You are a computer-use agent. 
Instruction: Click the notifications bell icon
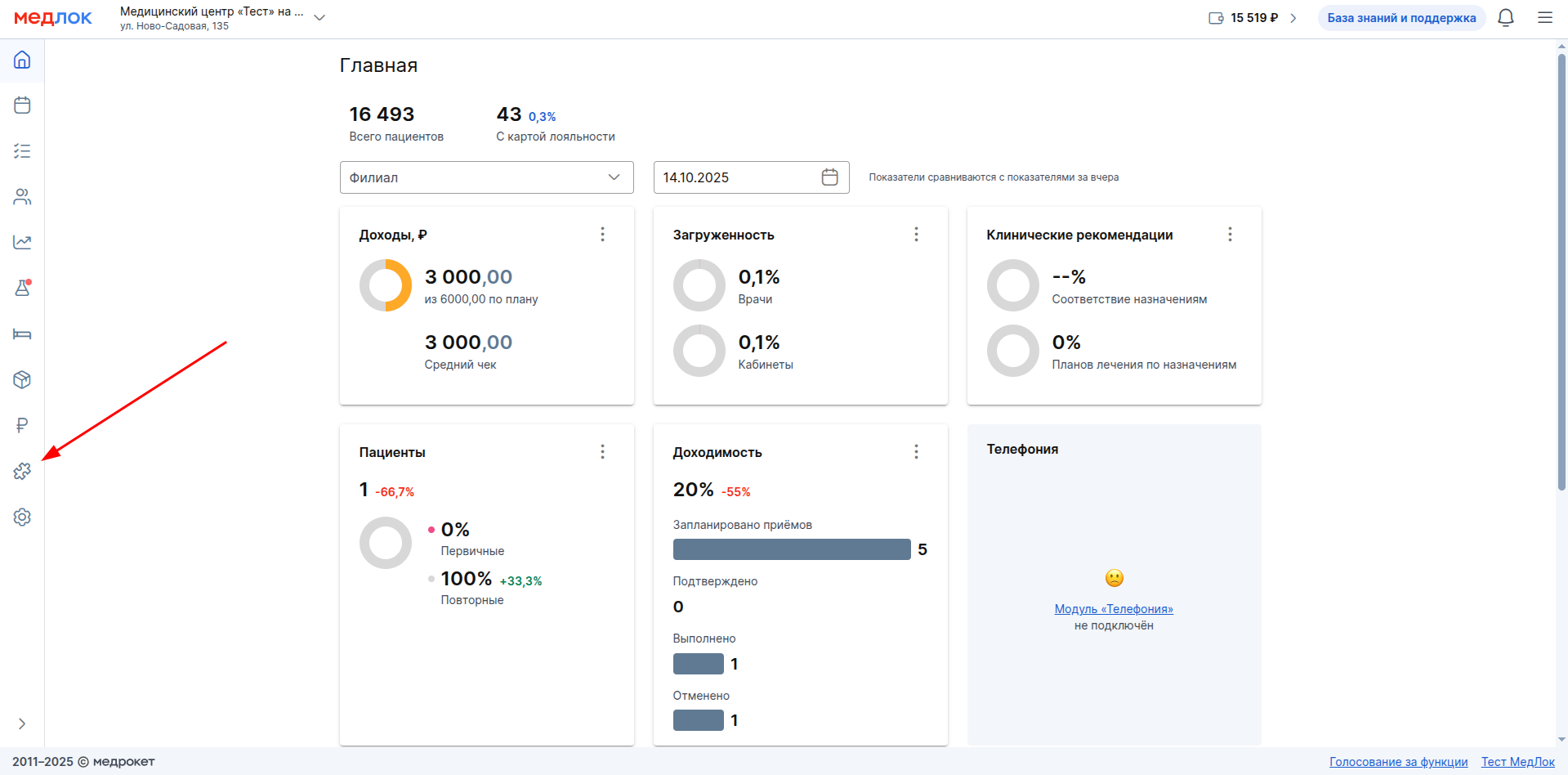[1505, 18]
